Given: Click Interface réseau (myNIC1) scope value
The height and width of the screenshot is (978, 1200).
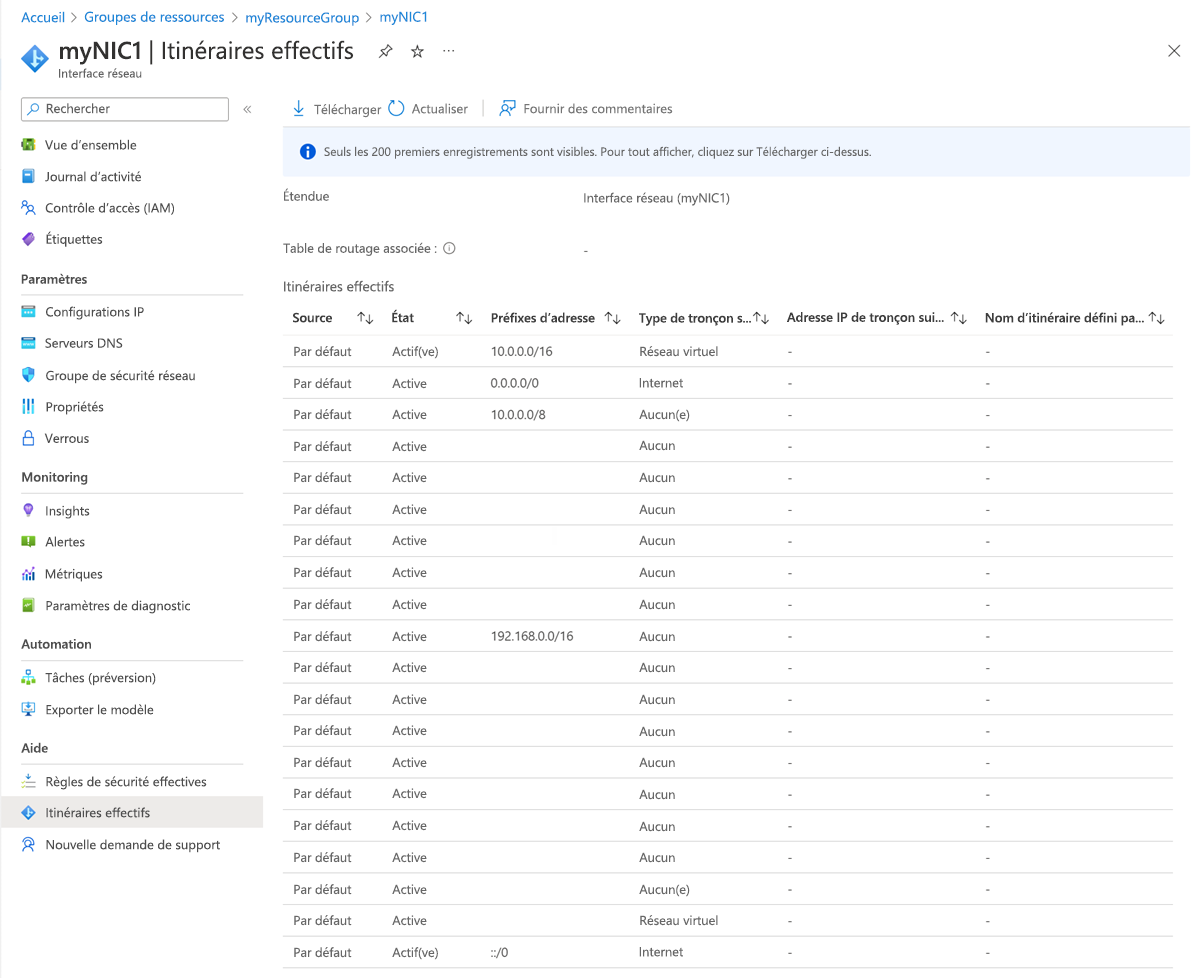Looking at the screenshot, I should tap(657, 198).
